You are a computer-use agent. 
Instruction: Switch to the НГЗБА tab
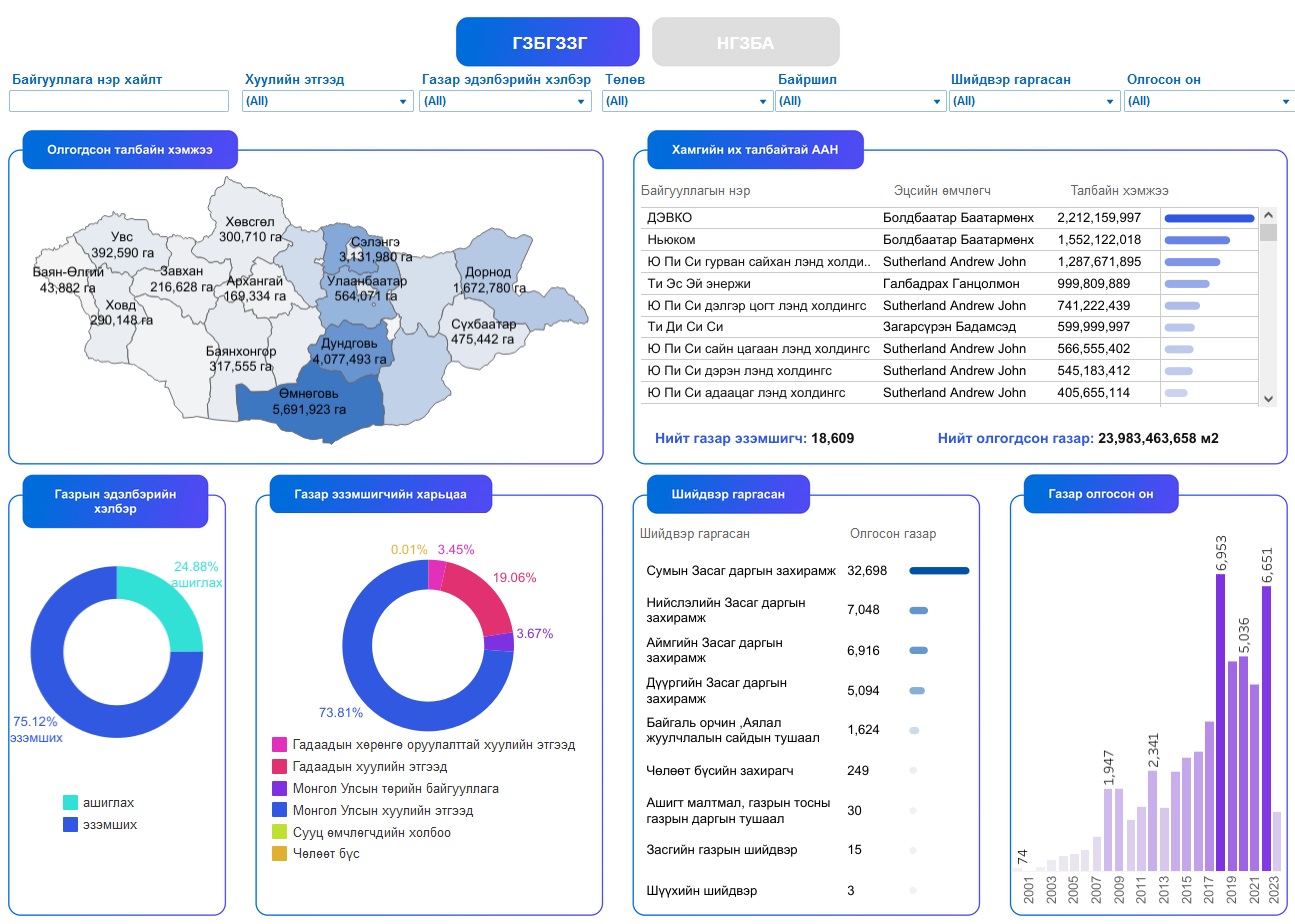click(745, 42)
